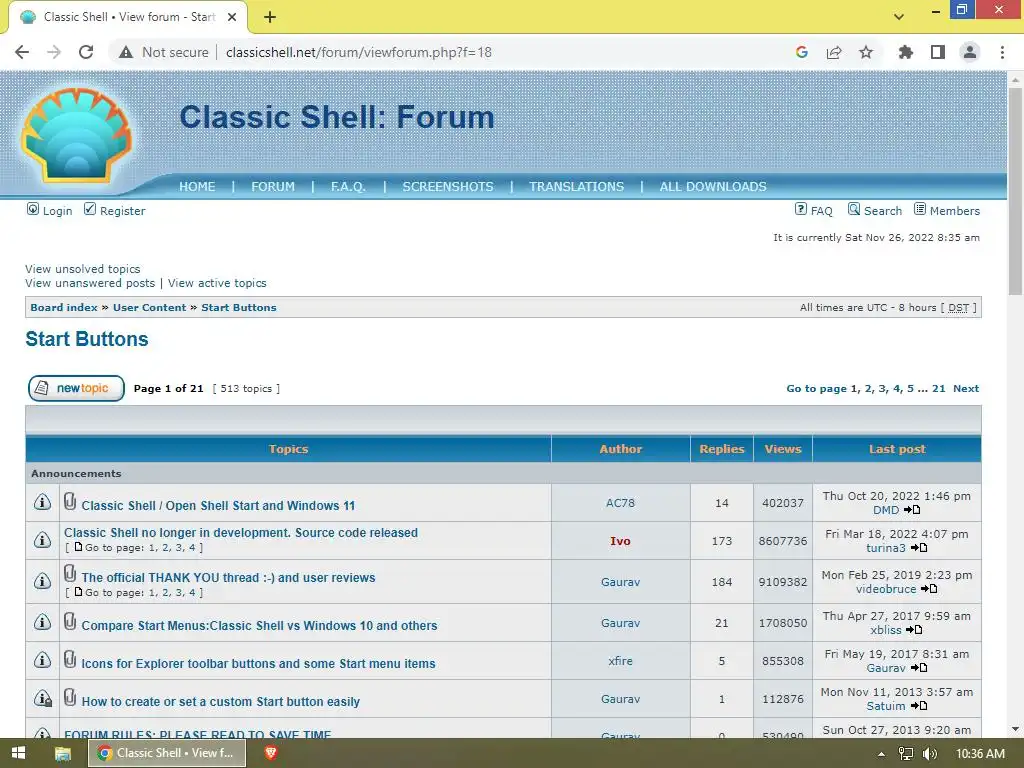The image size is (1024, 768).
Task: Jump to DMD's last post arrow icon
Action: tap(912, 510)
